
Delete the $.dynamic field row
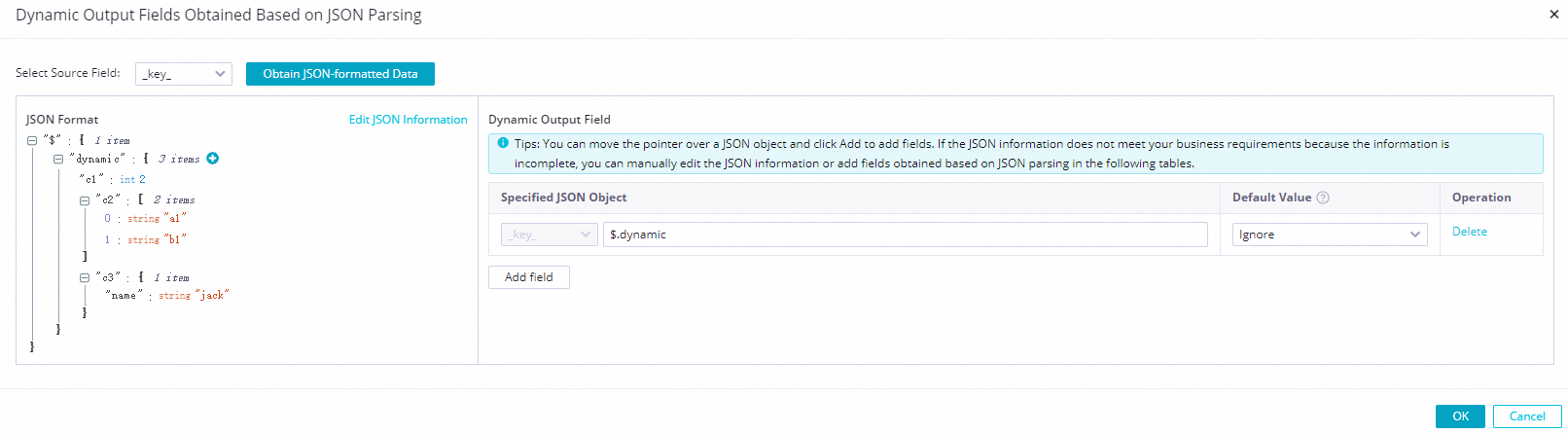point(1469,232)
